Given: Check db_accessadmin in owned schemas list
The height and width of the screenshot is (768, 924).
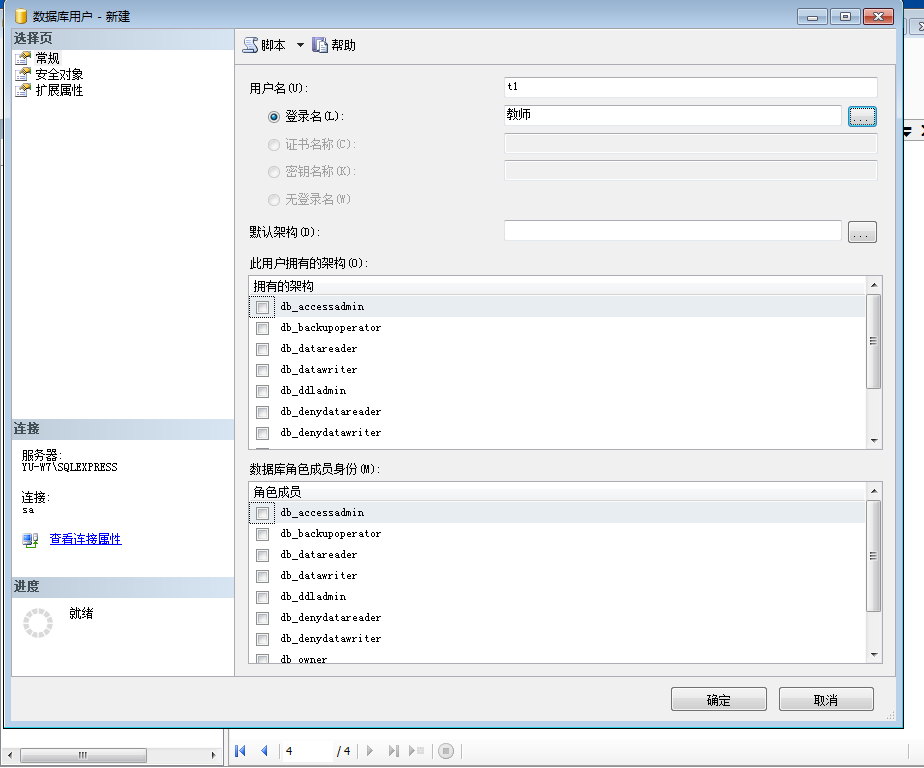Looking at the screenshot, I should (262, 307).
